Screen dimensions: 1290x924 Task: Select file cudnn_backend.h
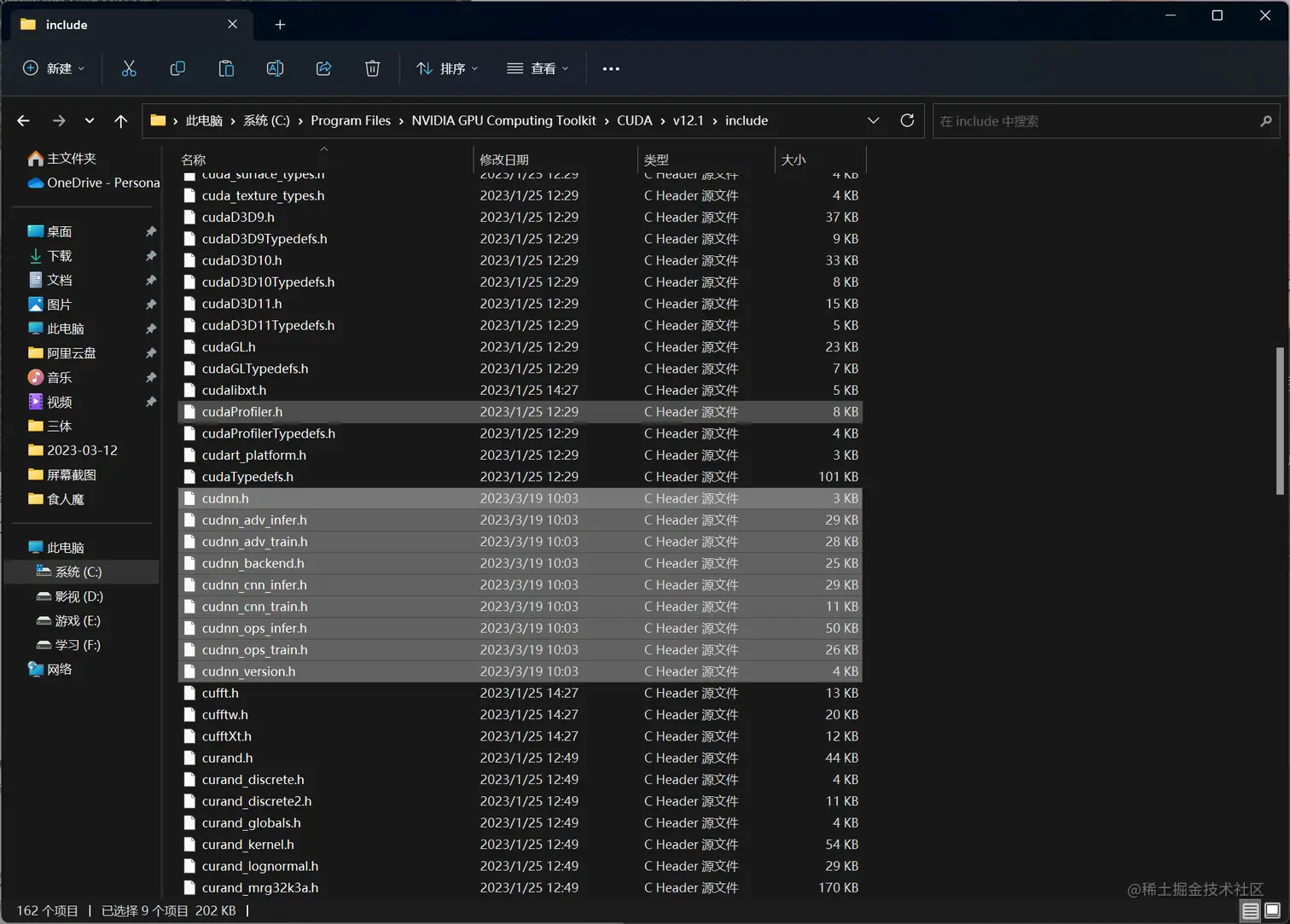tap(520, 563)
